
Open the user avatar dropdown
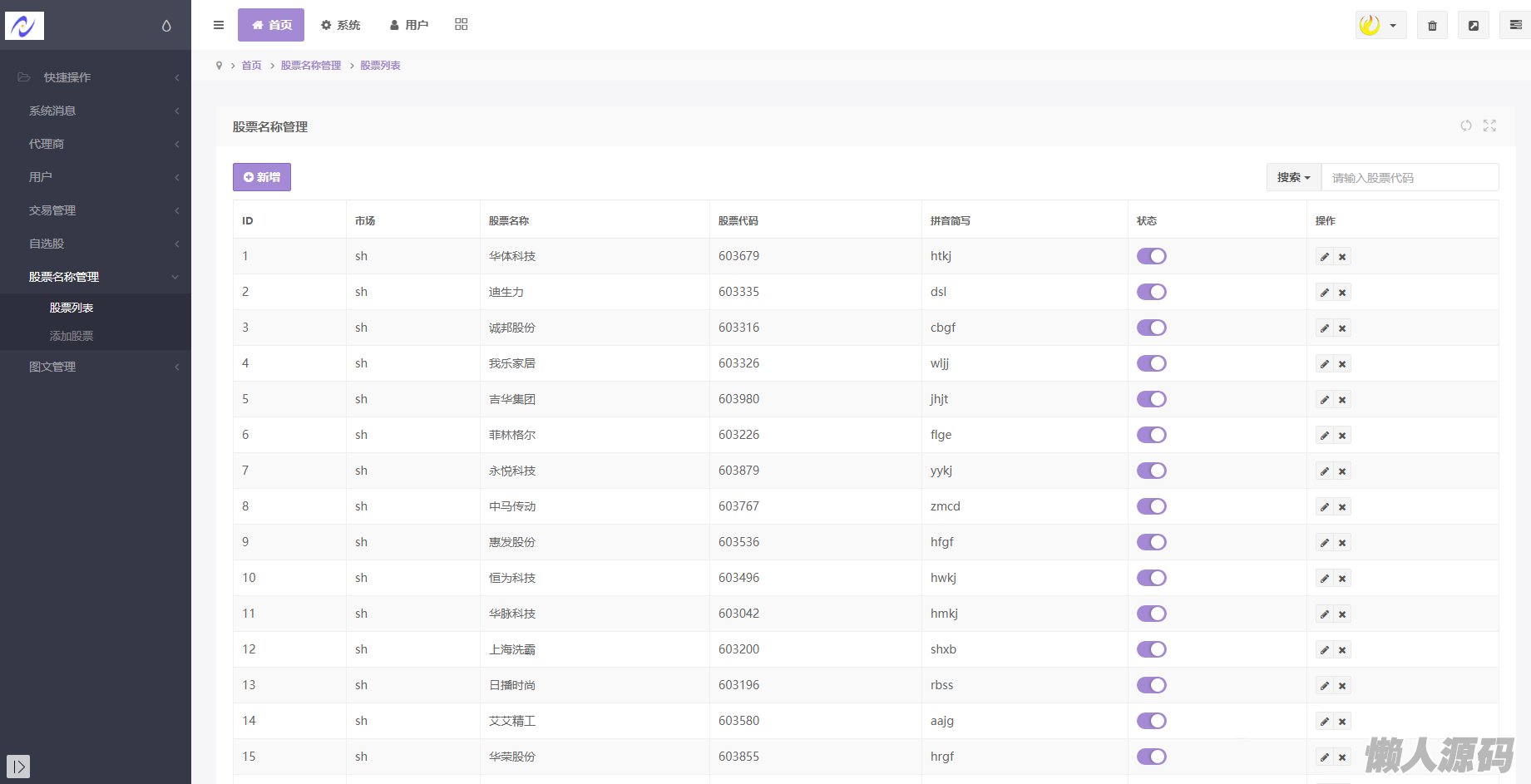[x=1380, y=25]
